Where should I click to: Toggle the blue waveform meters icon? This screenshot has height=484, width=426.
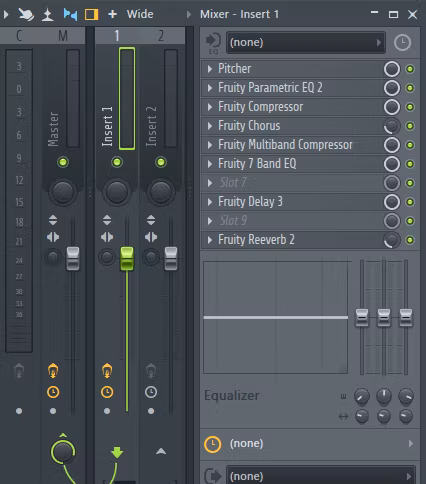click(x=70, y=14)
